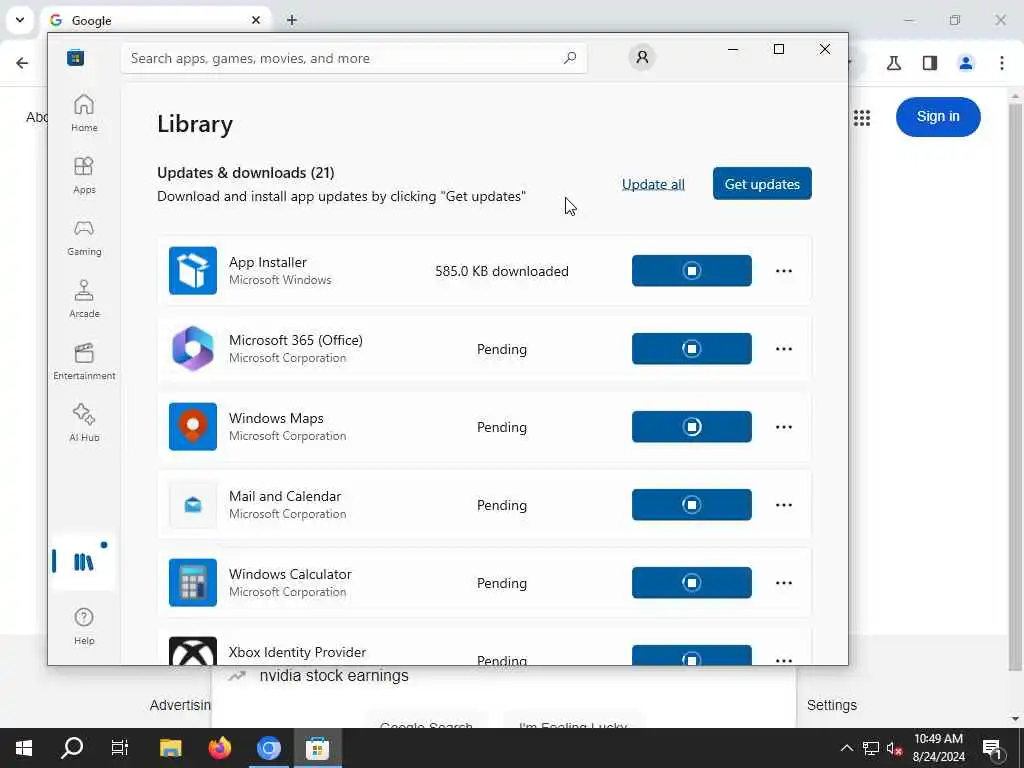
Task: Toggle Chrome's side panel
Action: pyautogui.click(x=930, y=63)
